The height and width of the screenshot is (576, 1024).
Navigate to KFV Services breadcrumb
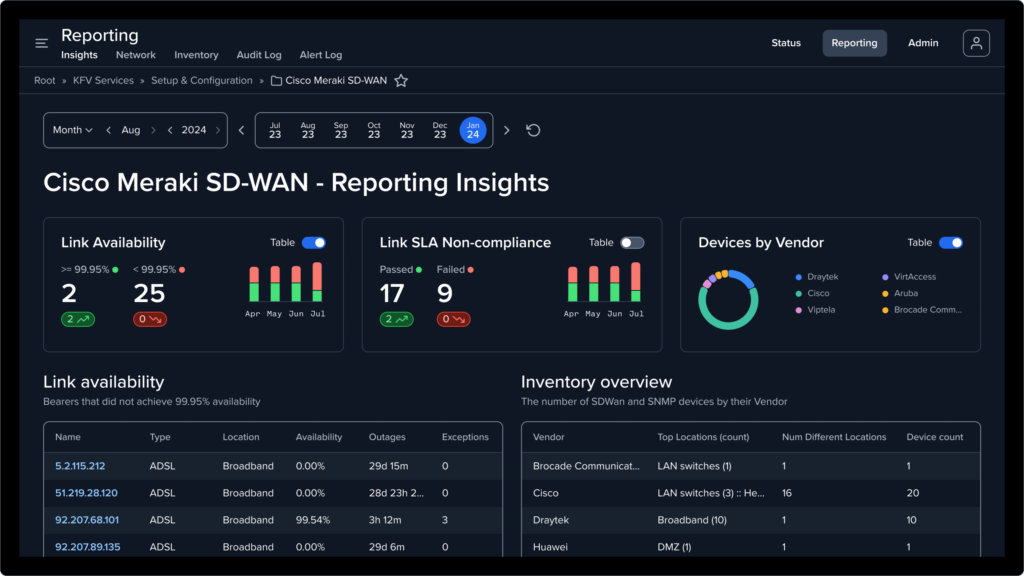tap(103, 80)
